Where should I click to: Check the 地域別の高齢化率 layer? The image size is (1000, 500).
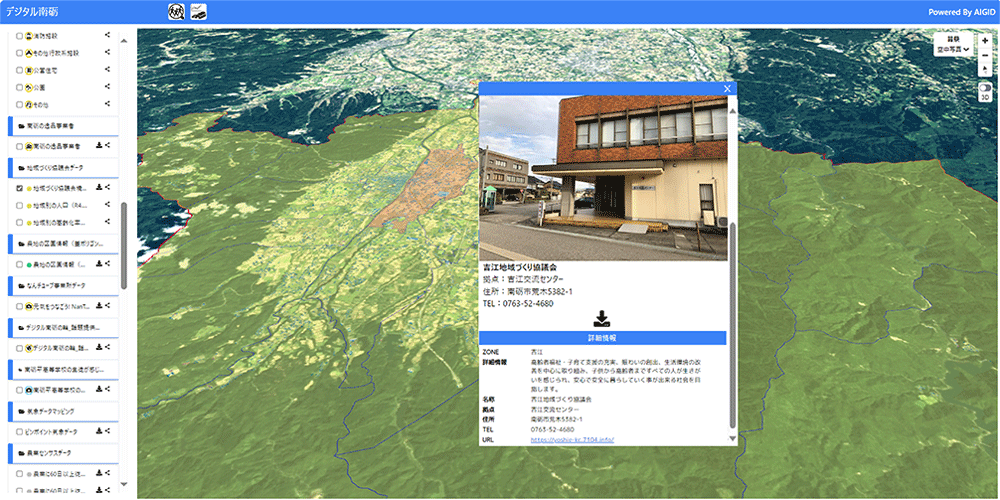coord(19,223)
